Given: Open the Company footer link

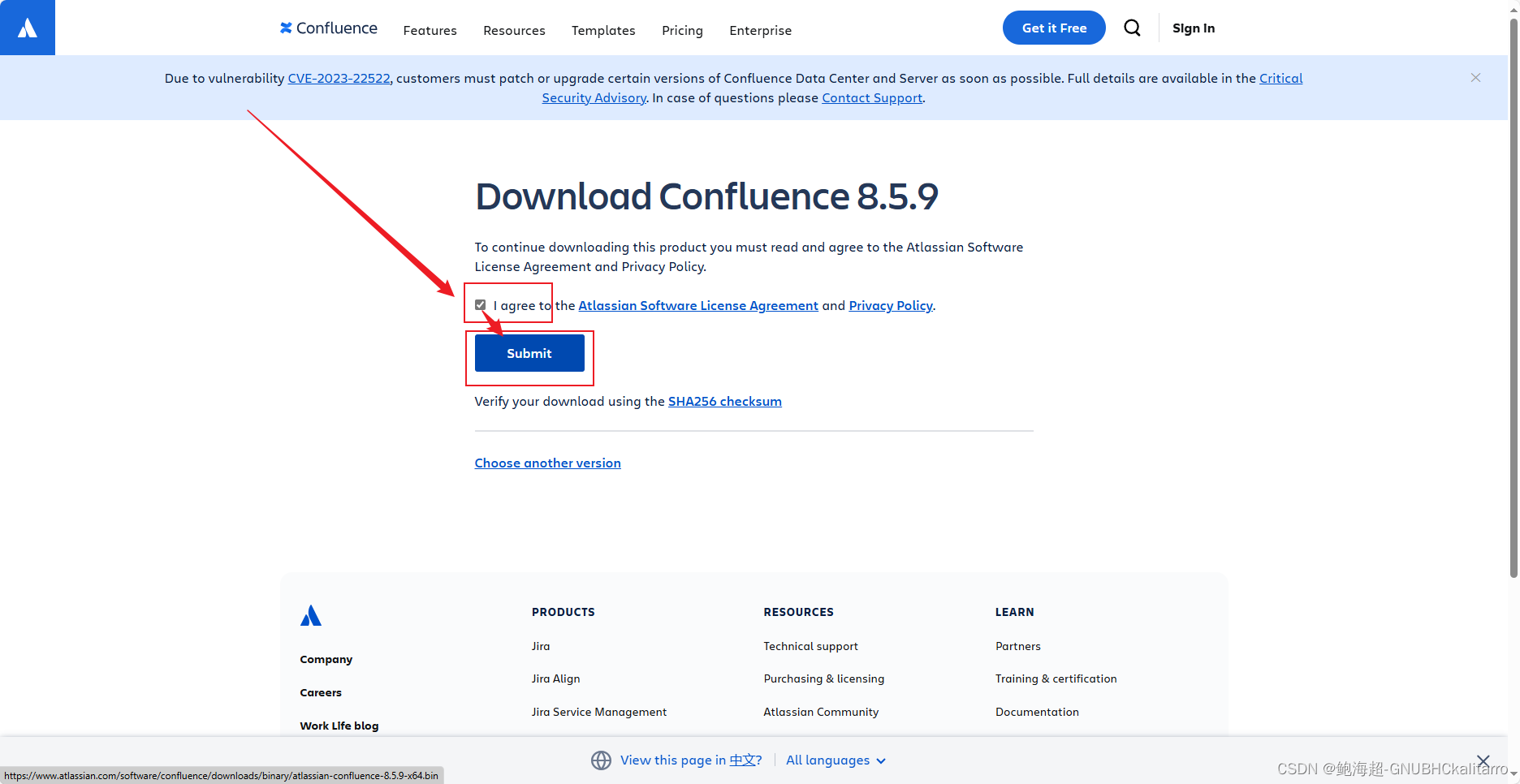Looking at the screenshot, I should 326,659.
